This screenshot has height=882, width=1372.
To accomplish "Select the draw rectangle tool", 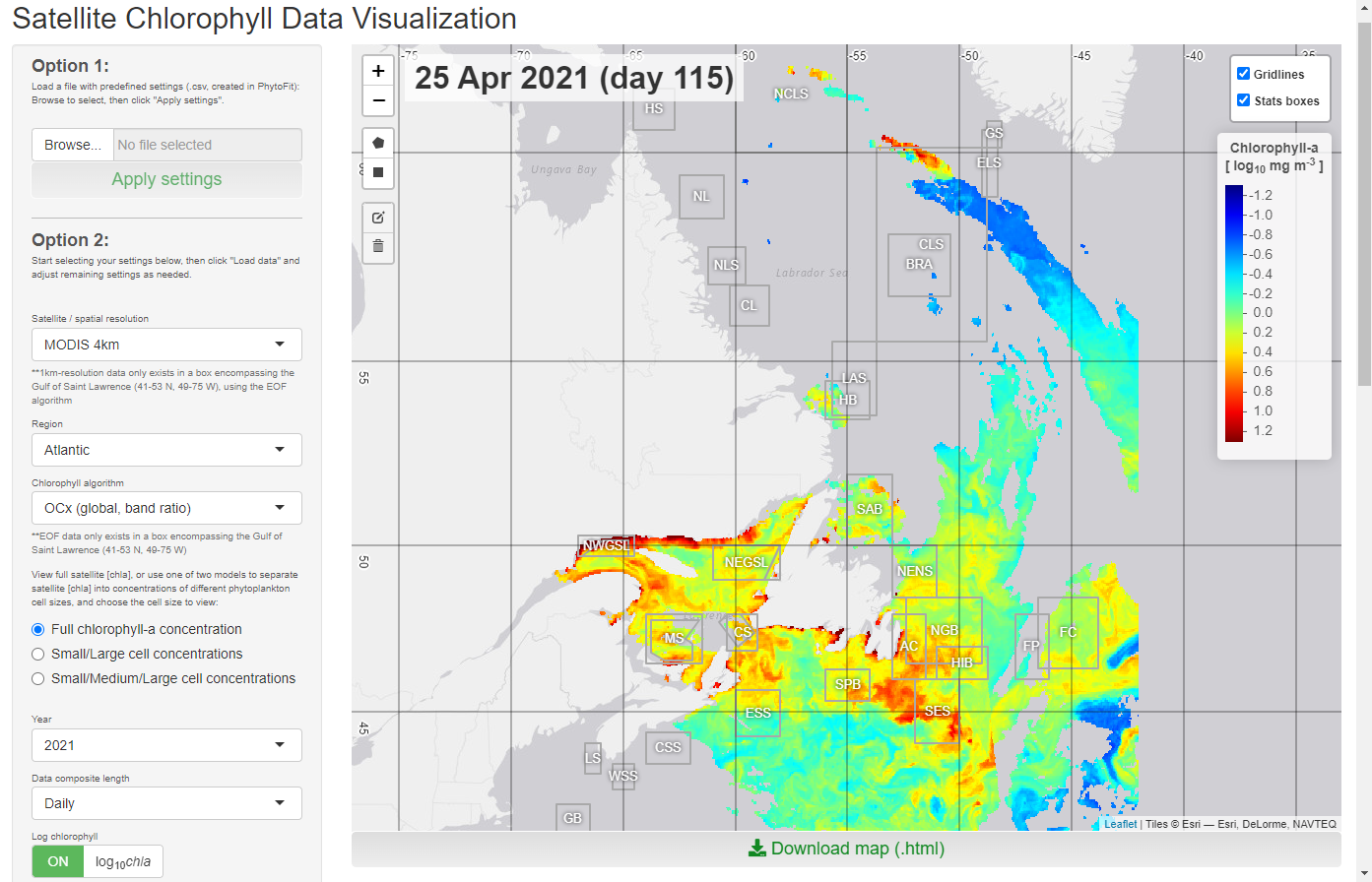I will click(378, 172).
